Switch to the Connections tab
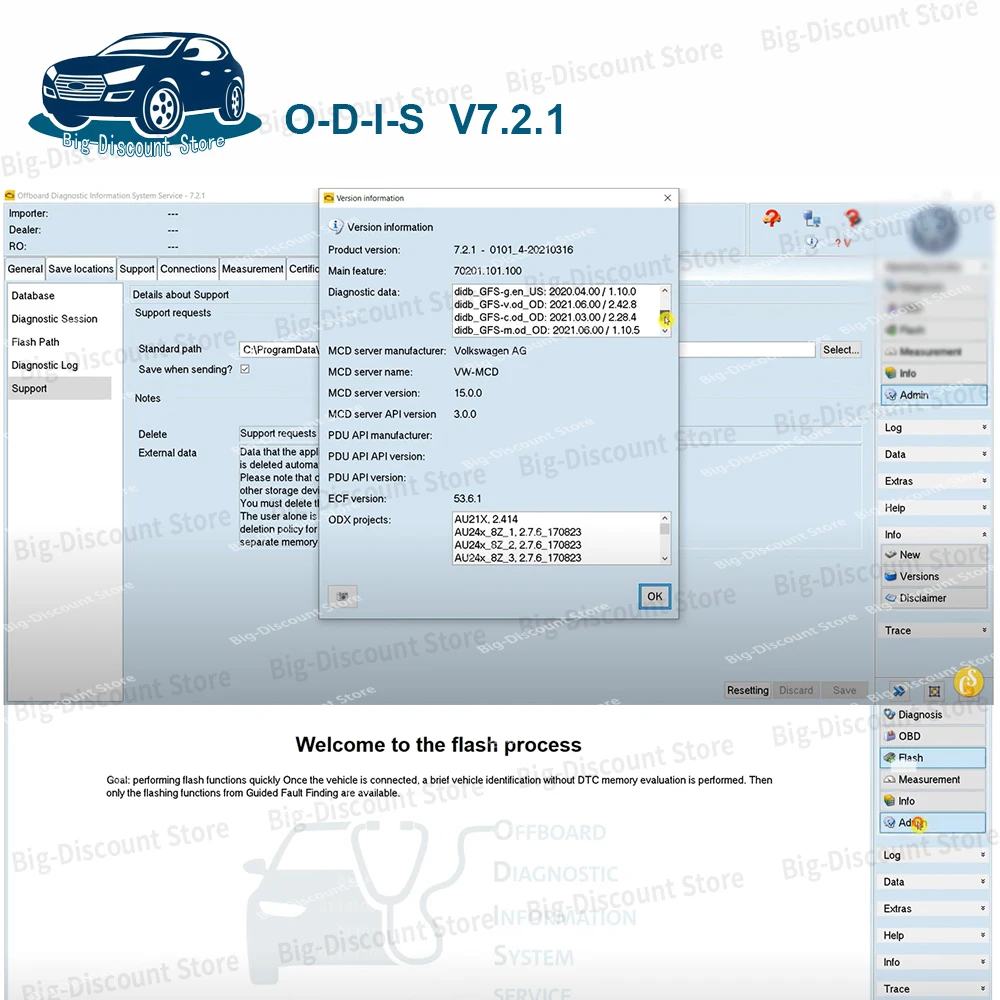Viewport: 1000px width, 1000px height. point(188,269)
